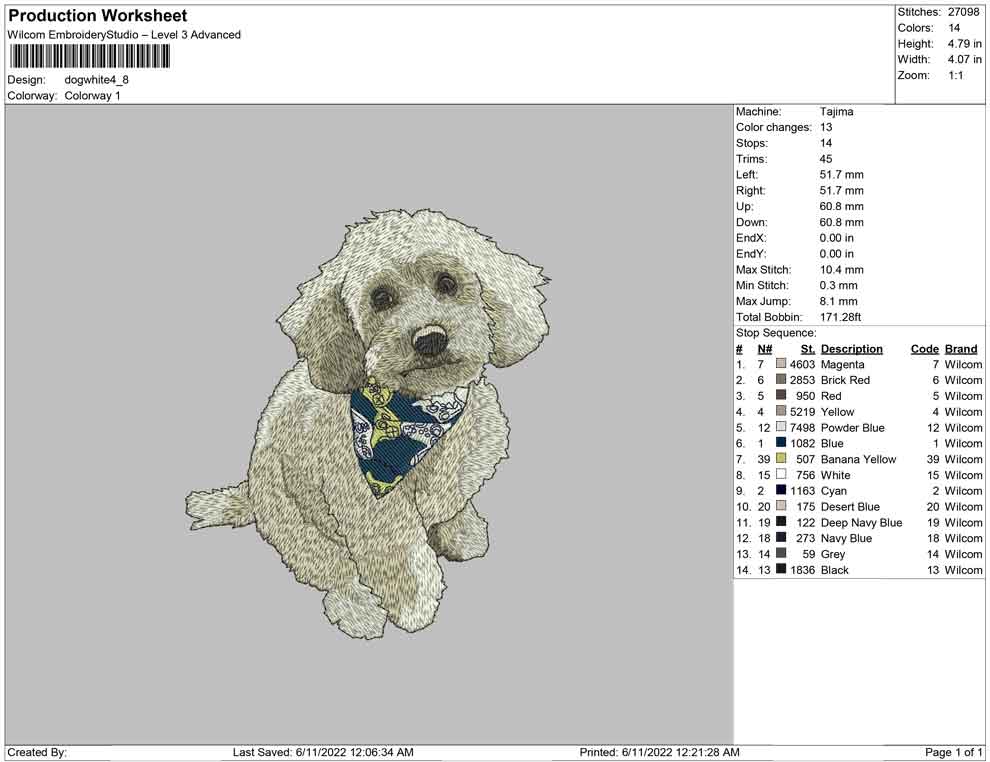Click the Black thread color swatch
Viewport: 990px width, 762px height.
click(x=781, y=569)
